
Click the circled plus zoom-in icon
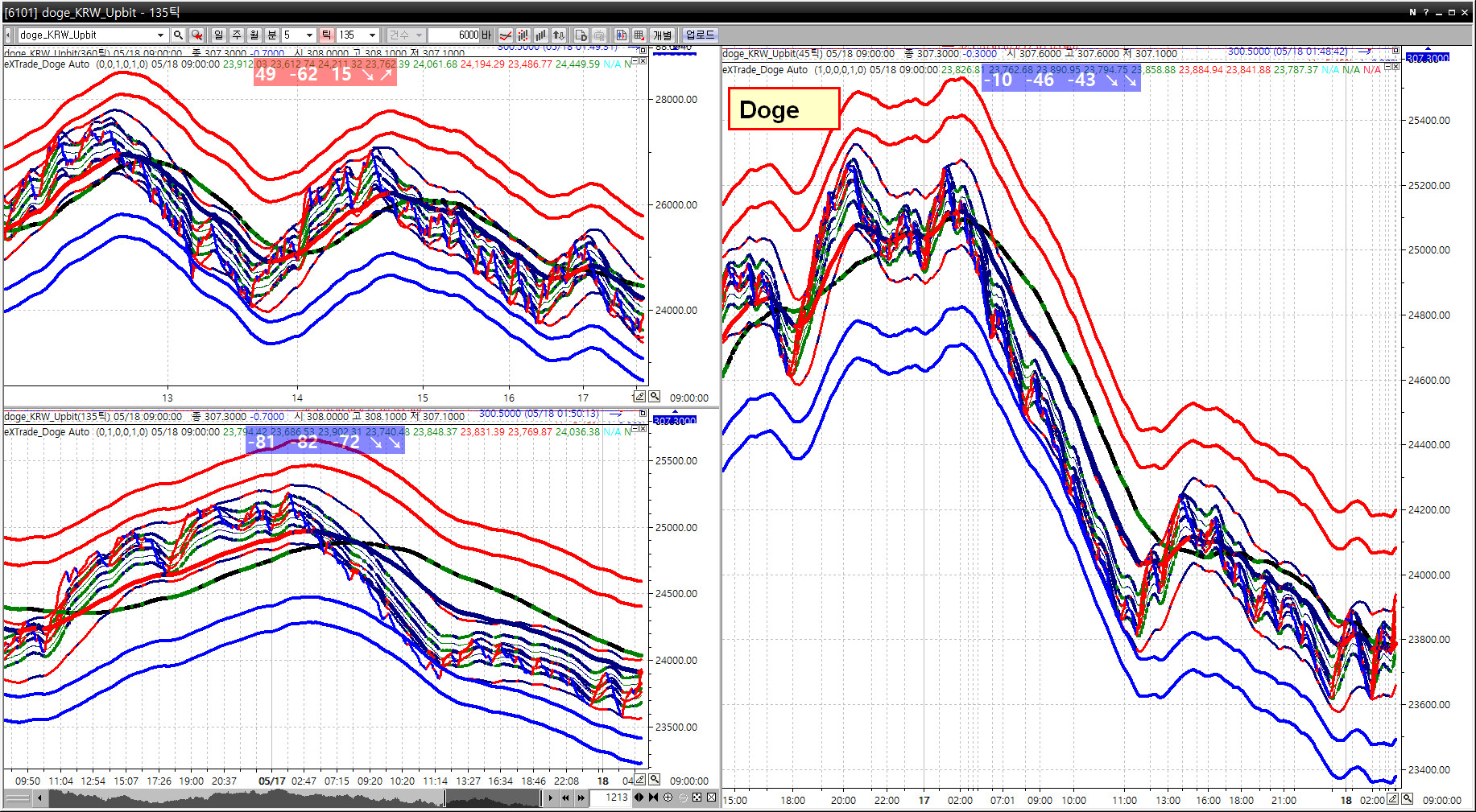(x=668, y=798)
